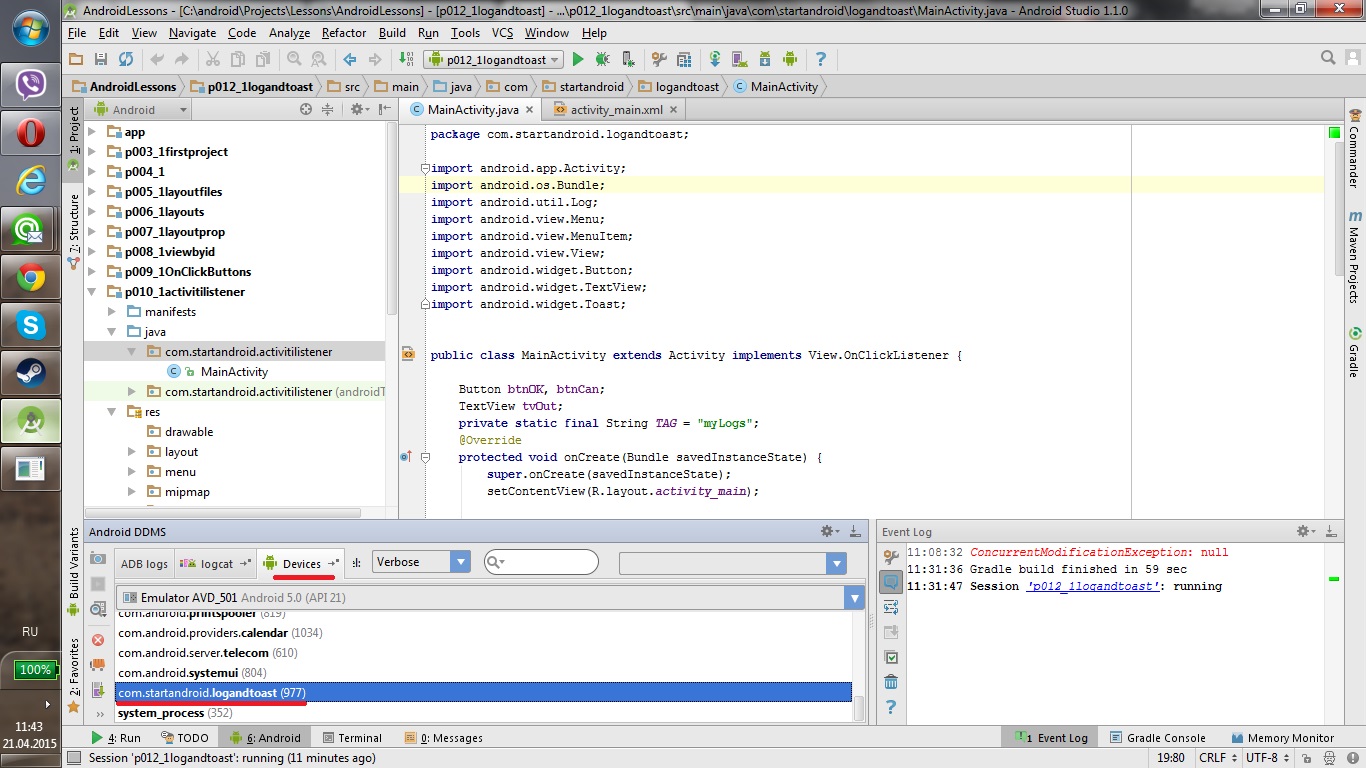Close the MainActivity.java tab

click(529, 110)
